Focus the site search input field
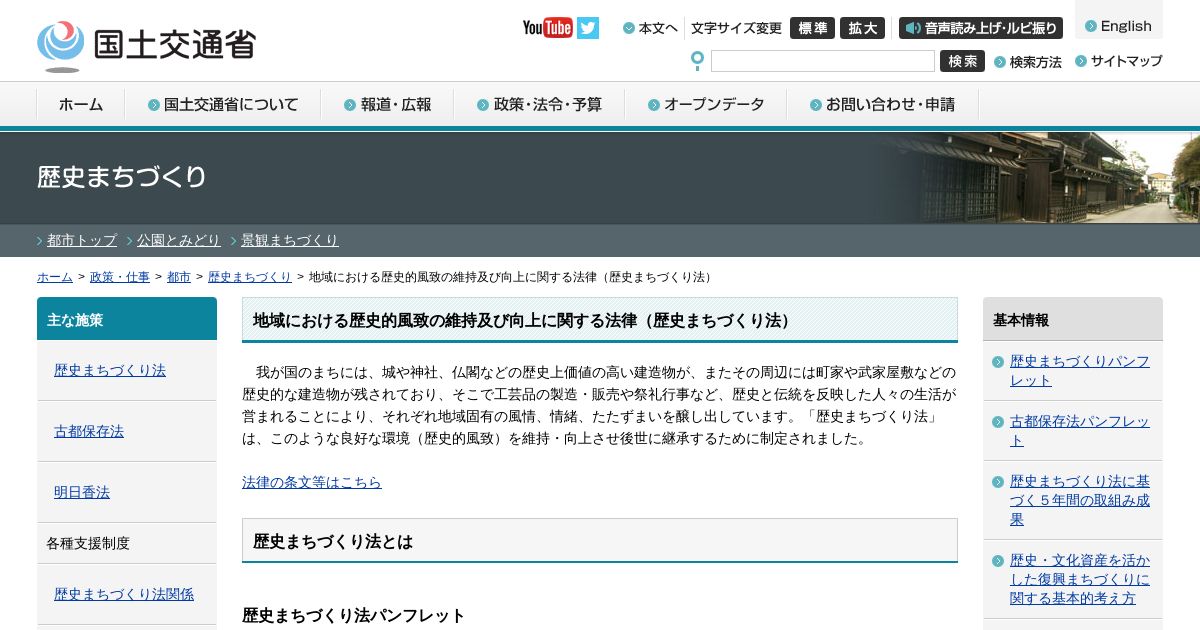The height and width of the screenshot is (630, 1200). (822, 61)
